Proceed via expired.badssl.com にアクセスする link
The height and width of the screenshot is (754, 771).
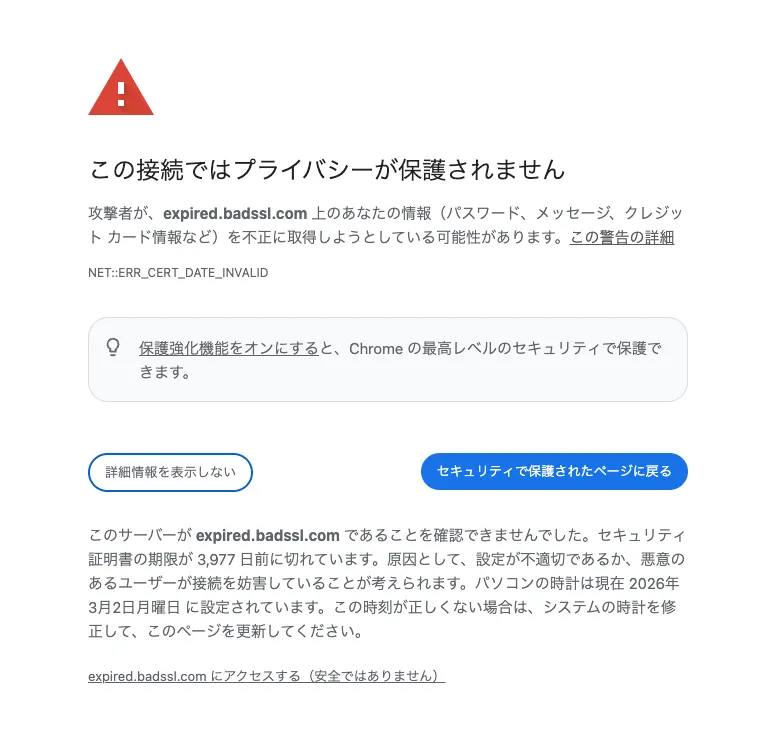click(x=267, y=676)
